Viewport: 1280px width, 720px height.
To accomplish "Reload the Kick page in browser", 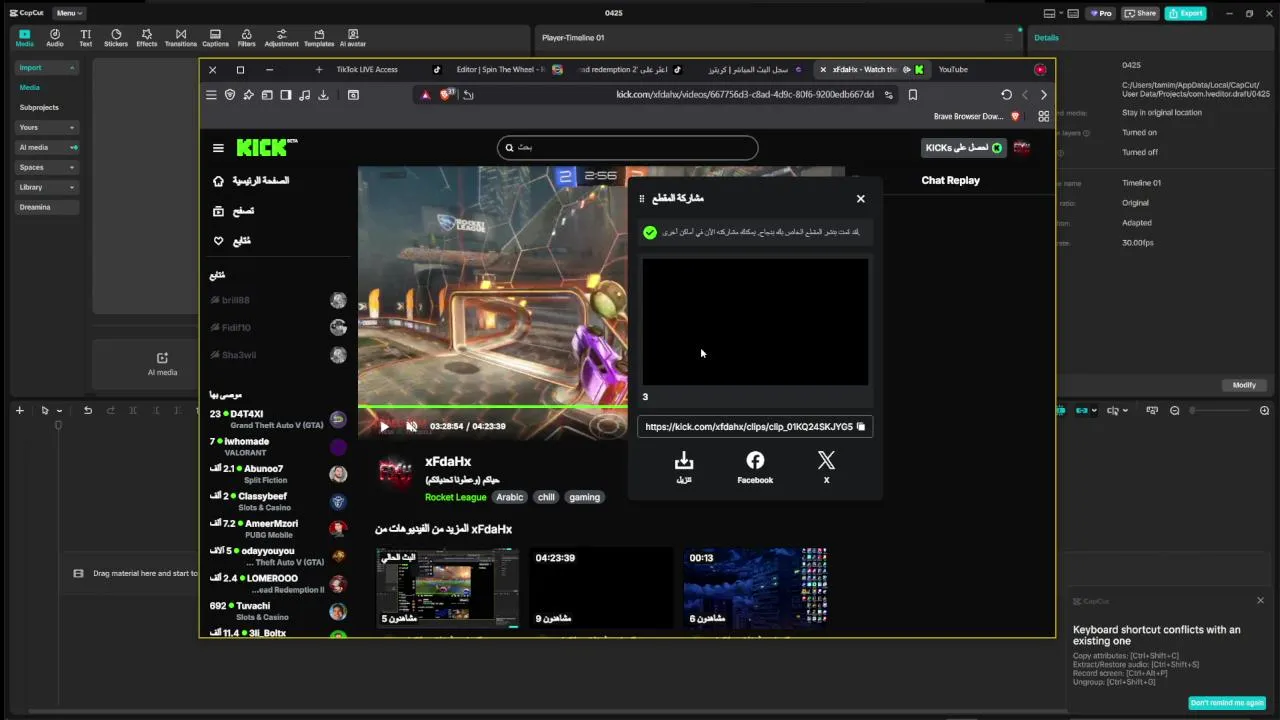I will (x=1006, y=95).
